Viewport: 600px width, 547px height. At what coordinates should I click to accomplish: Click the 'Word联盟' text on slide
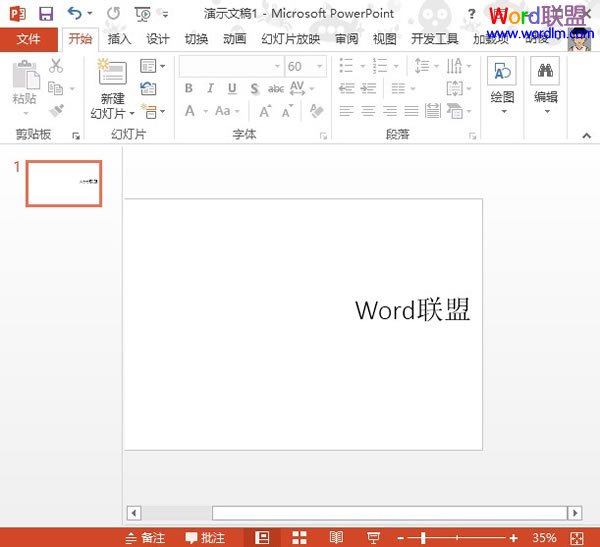(412, 309)
